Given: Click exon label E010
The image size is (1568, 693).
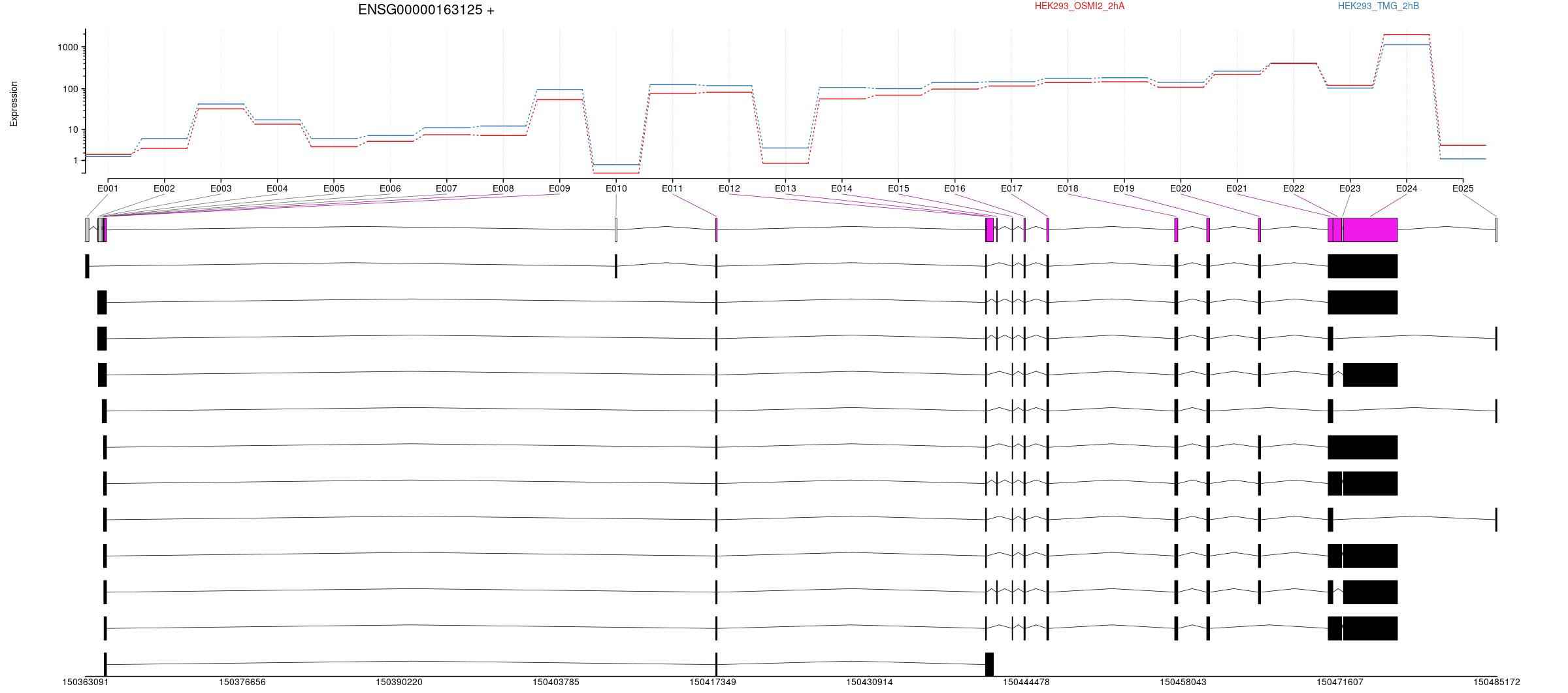Looking at the screenshot, I should tap(616, 188).
